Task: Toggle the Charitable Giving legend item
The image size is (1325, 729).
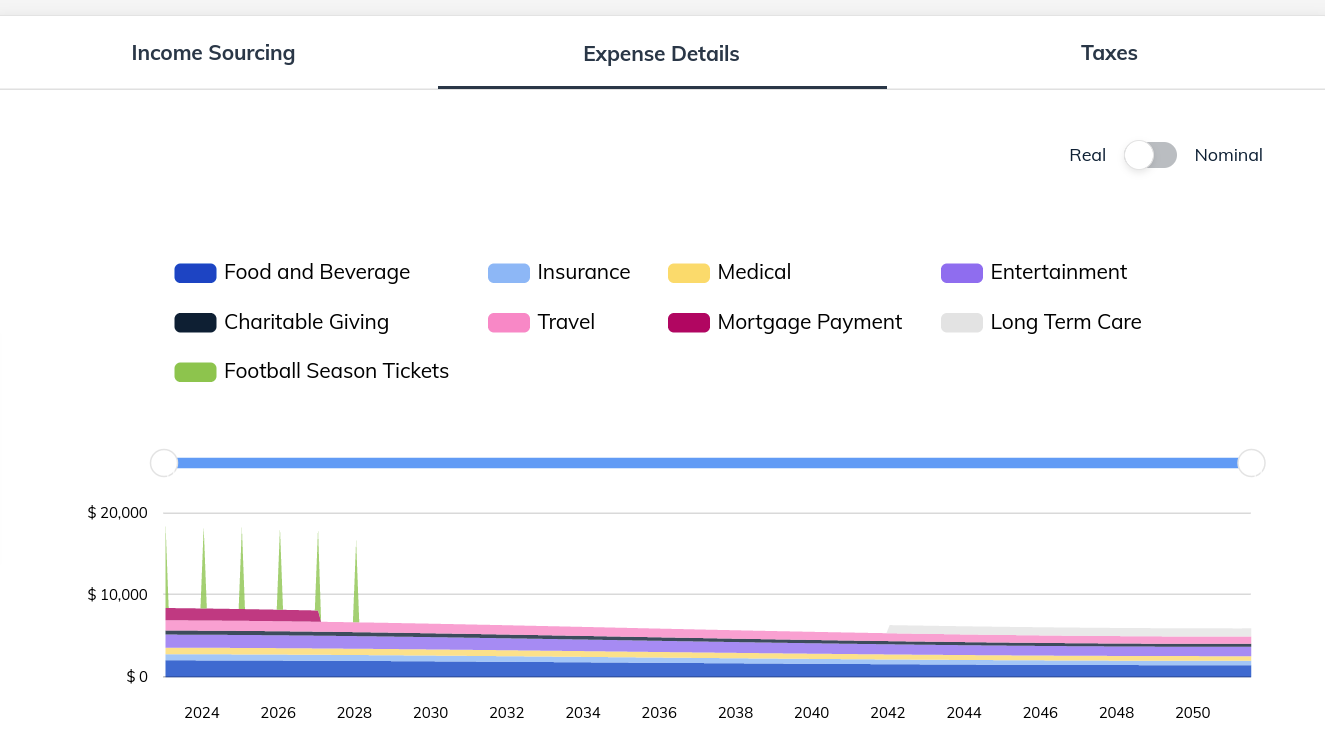Action: [x=281, y=322]
